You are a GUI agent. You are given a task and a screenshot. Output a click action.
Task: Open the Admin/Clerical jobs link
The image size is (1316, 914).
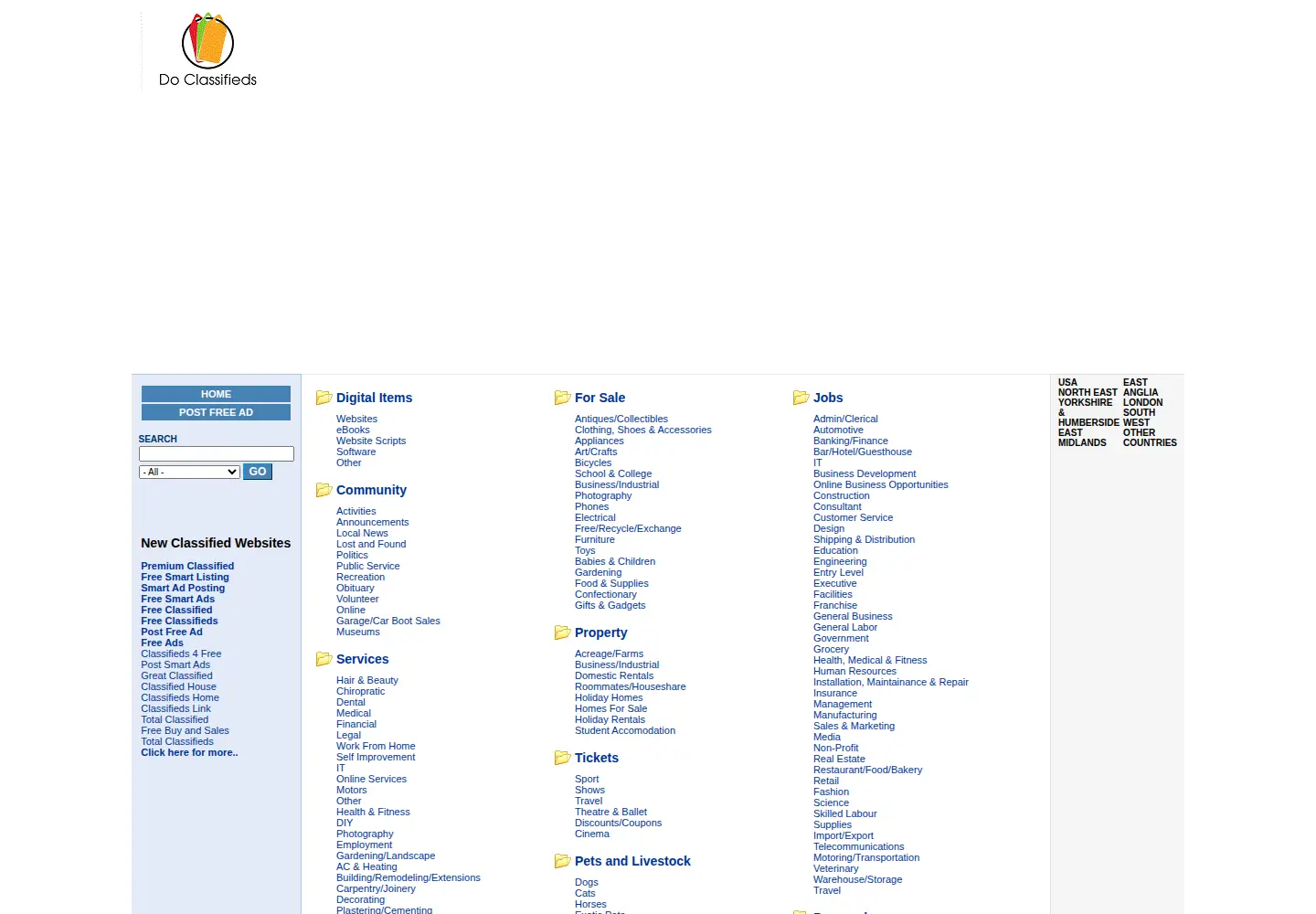[x=845, y=419]
